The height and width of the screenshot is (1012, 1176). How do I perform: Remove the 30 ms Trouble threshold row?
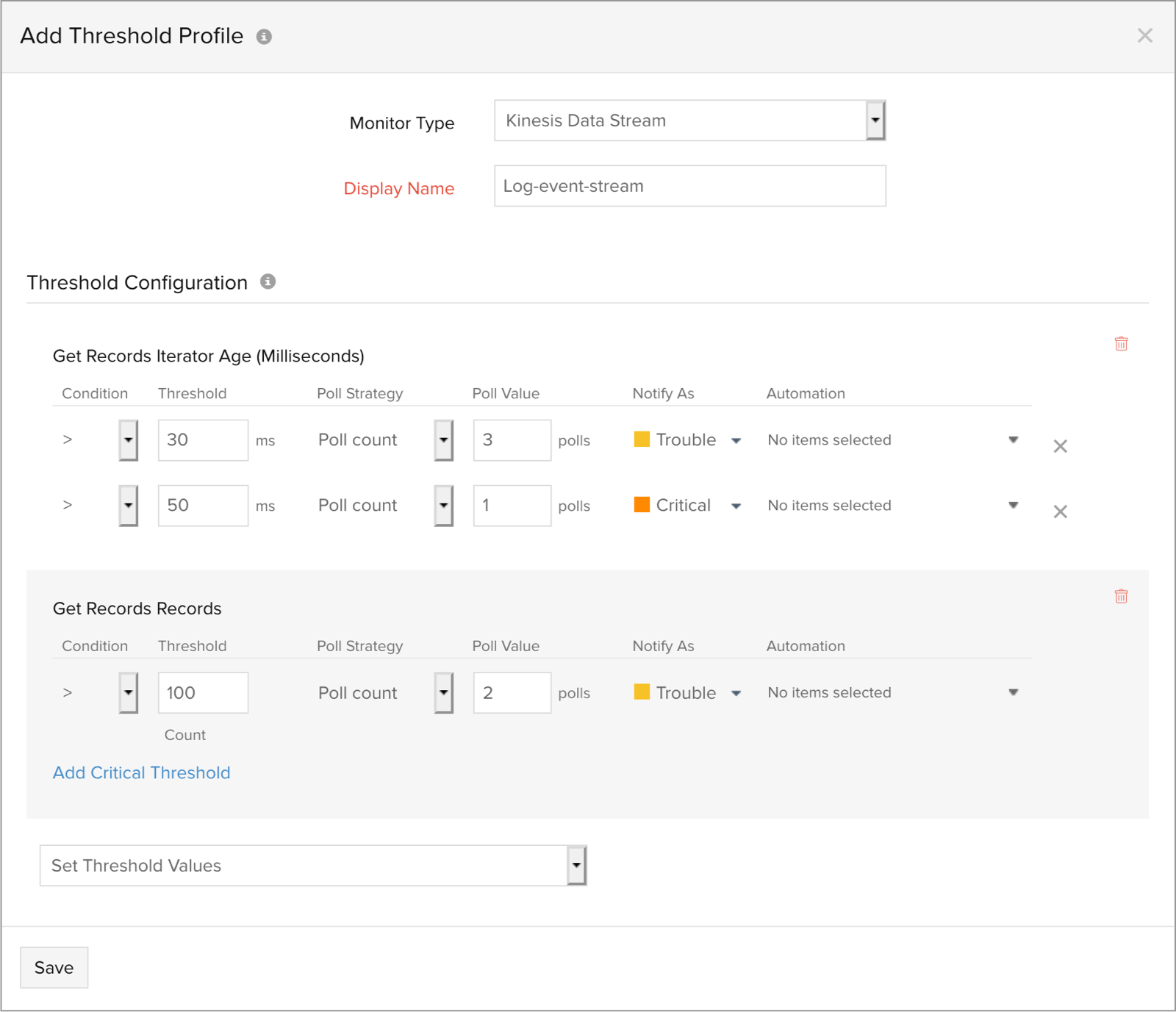pos(1060,446)
